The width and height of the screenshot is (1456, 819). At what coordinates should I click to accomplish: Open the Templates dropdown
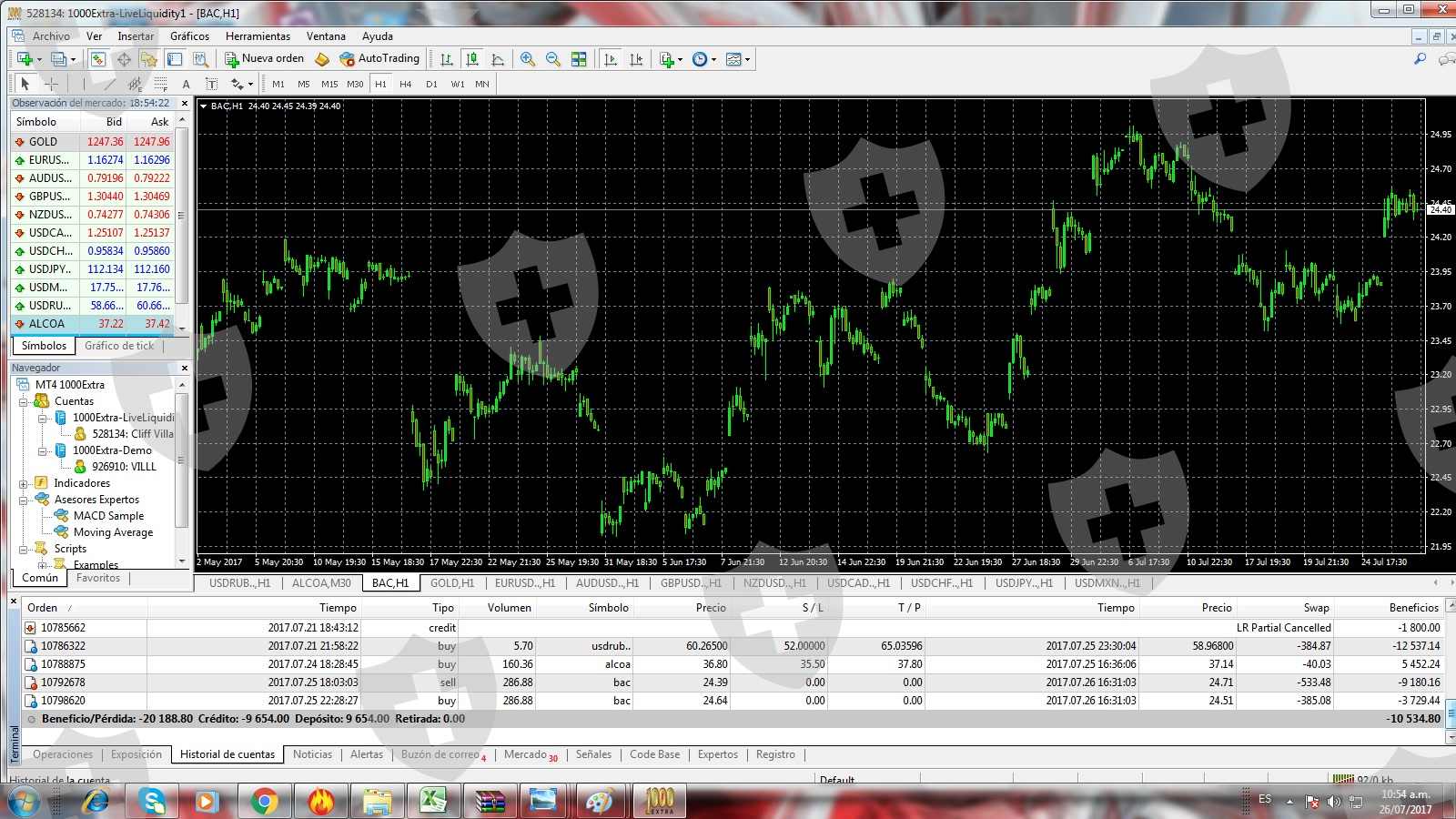point(738,59)
